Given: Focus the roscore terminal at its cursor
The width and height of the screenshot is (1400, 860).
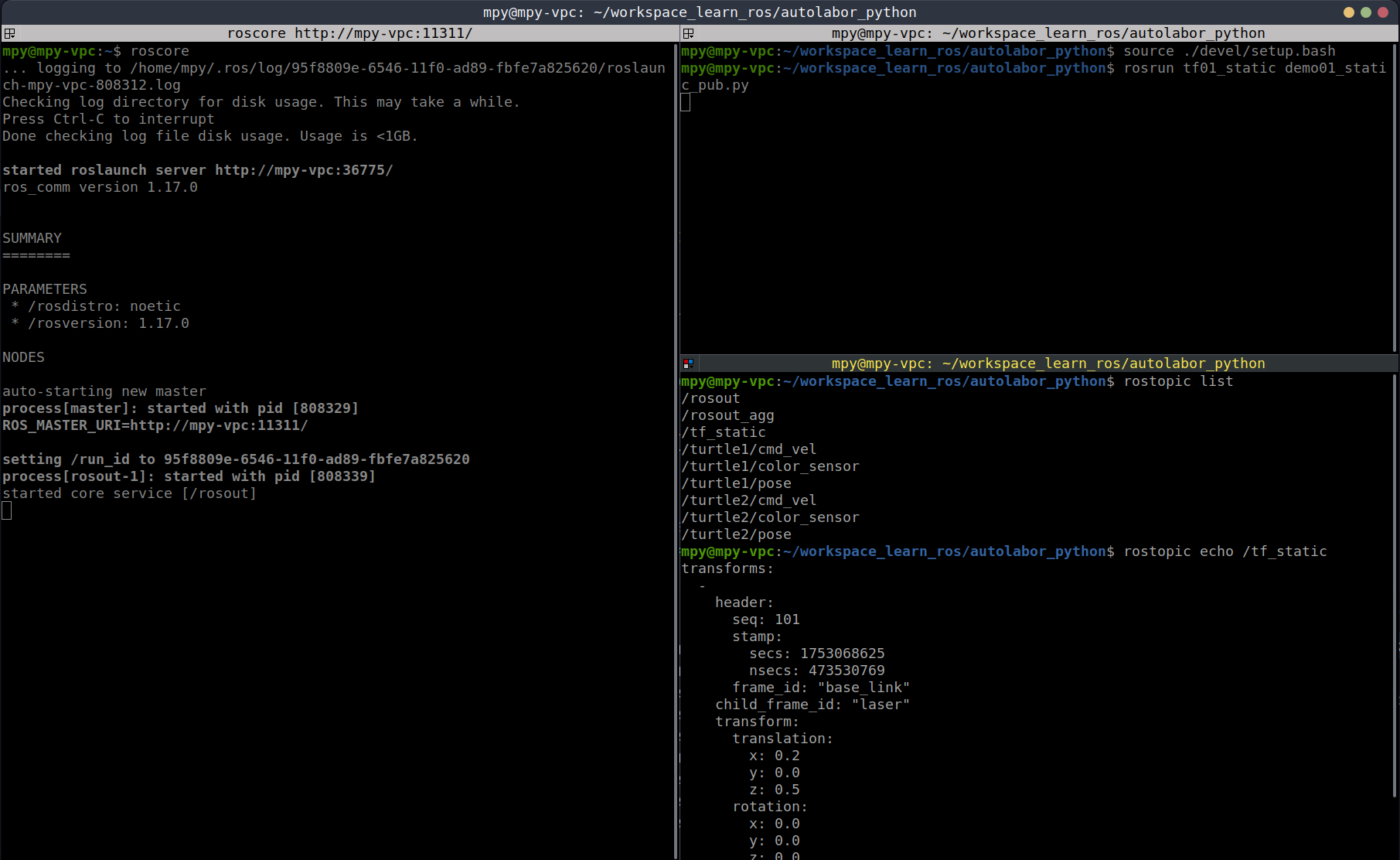Looking at the screenshot, I should (7, 510).
